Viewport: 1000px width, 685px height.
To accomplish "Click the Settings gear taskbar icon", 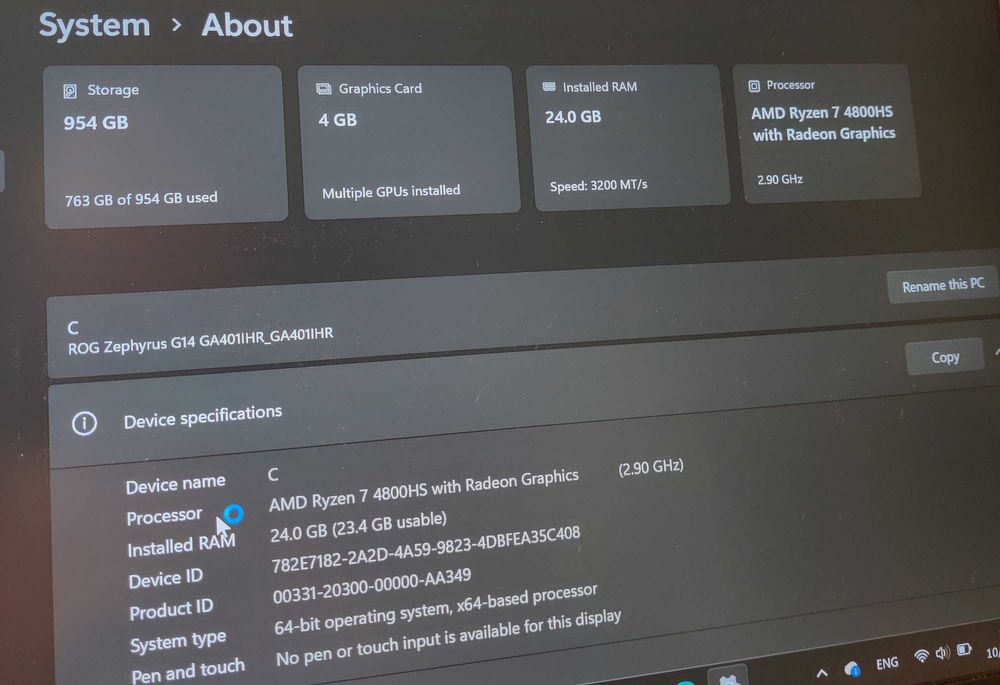I will point(728,679).
